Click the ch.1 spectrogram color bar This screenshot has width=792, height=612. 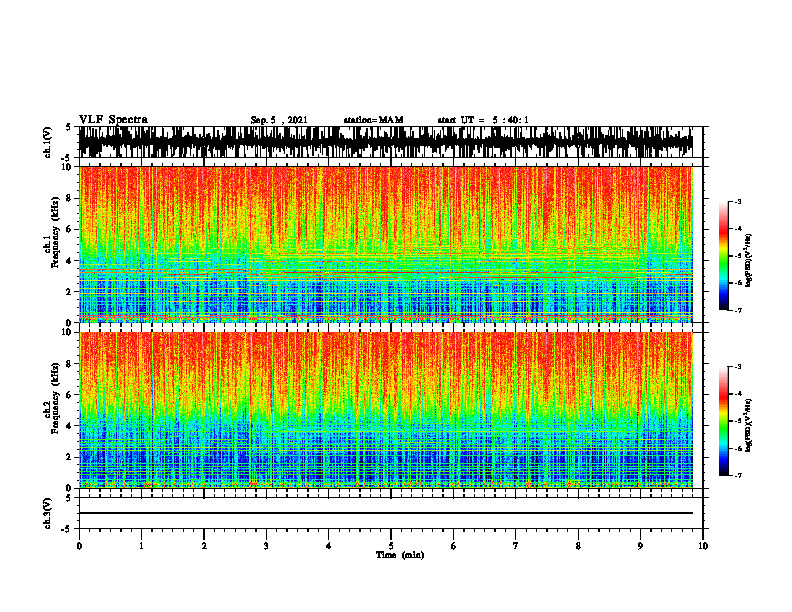point(723,256)
